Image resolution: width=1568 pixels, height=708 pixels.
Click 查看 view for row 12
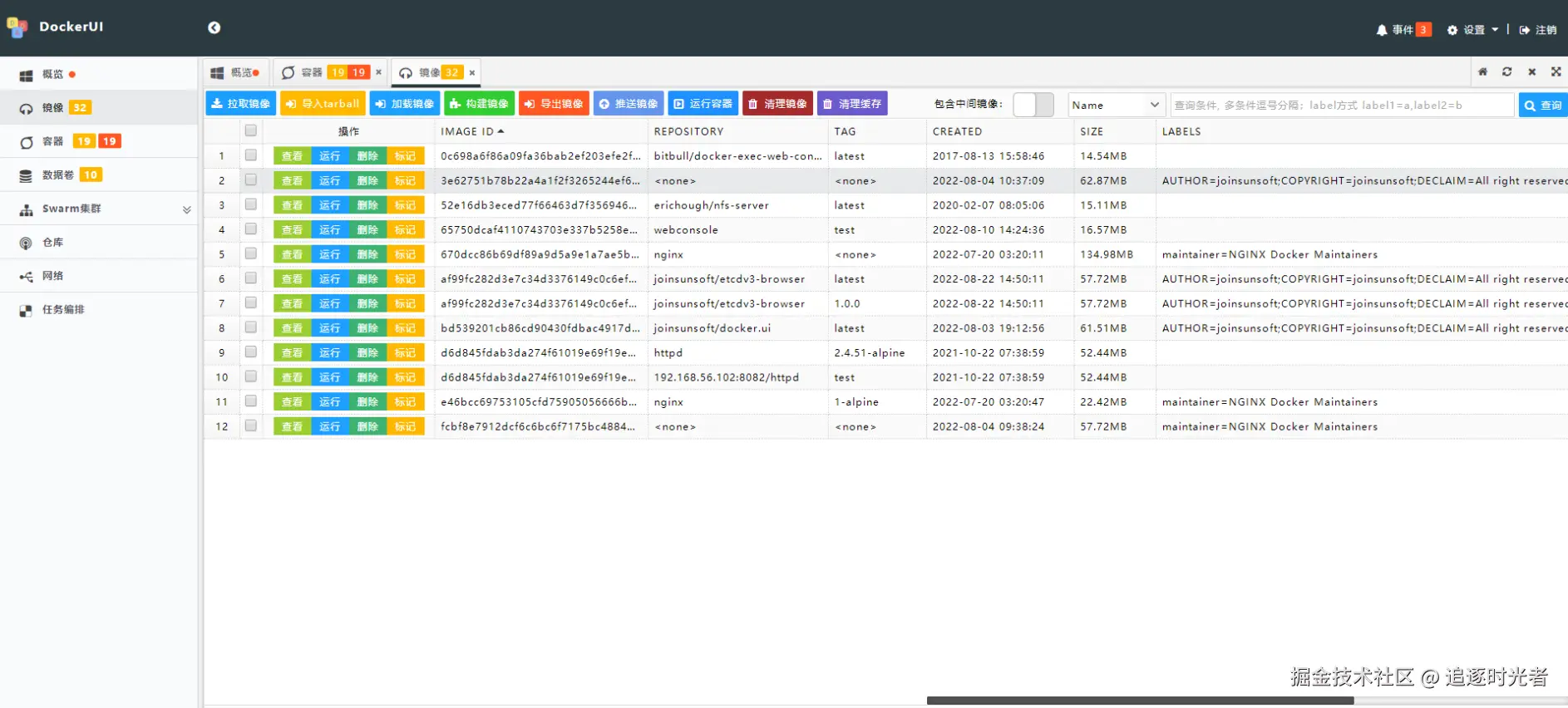(292, 426)
